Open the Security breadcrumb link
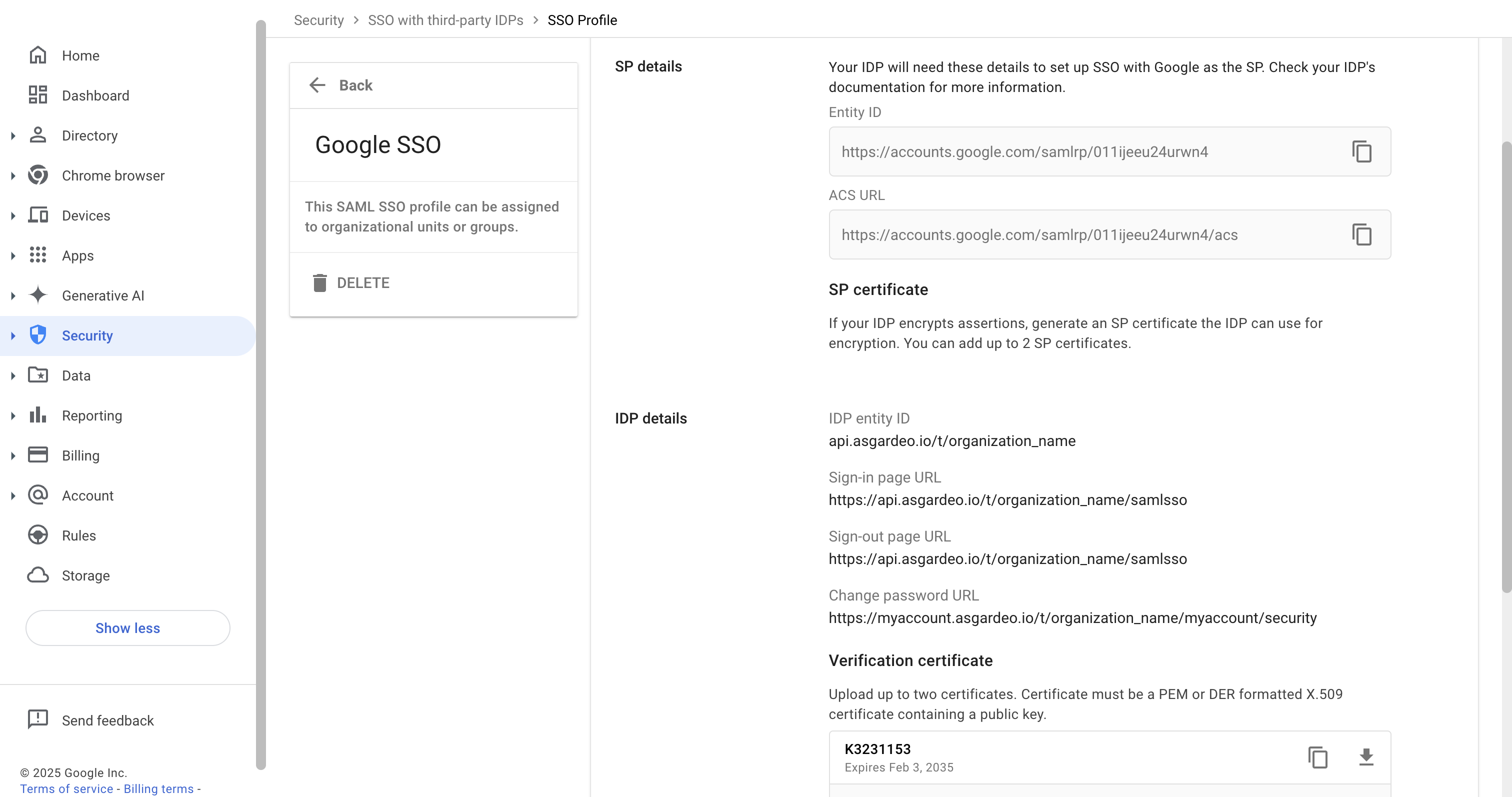 click(x=318, y=20)
